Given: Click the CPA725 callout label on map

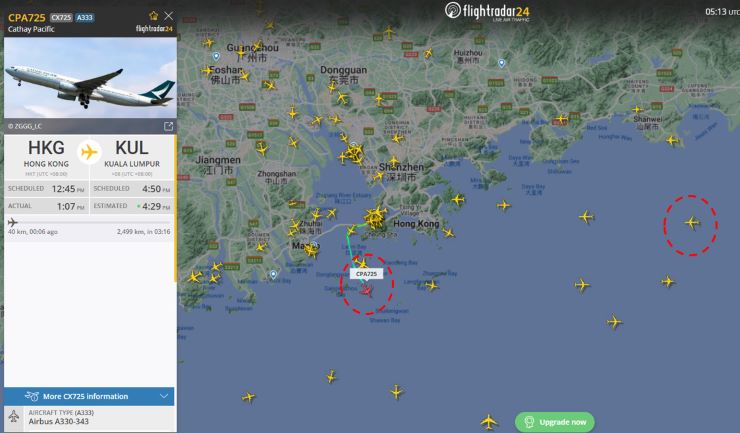Looking at the screenshot, I should [366, 274].
